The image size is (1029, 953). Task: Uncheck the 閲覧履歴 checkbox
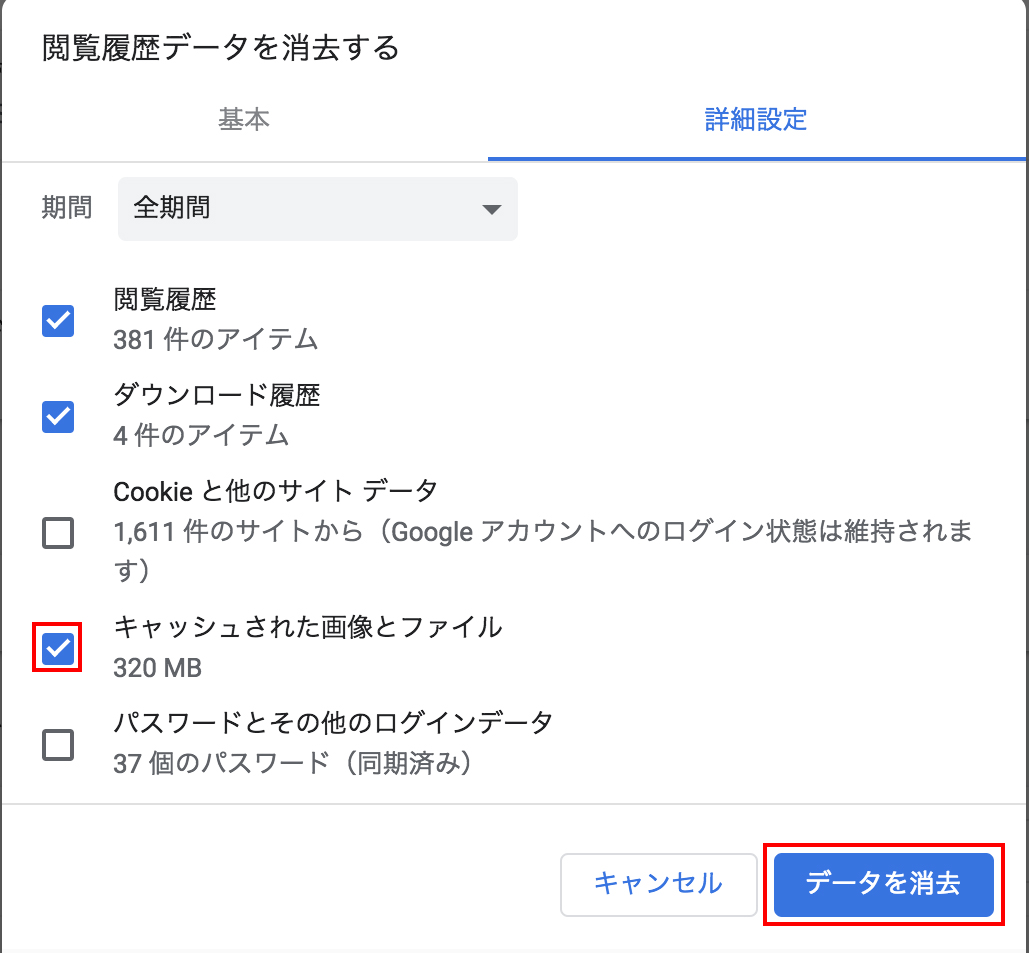(58, 320)
